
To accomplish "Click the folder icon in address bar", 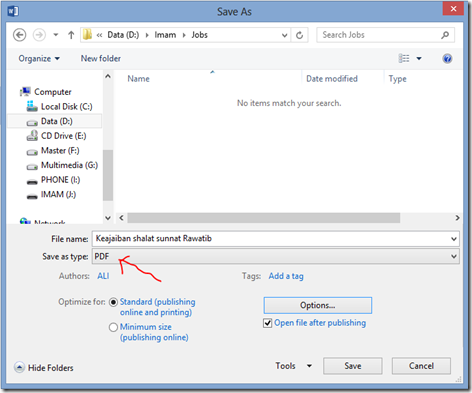I will 87,34.
